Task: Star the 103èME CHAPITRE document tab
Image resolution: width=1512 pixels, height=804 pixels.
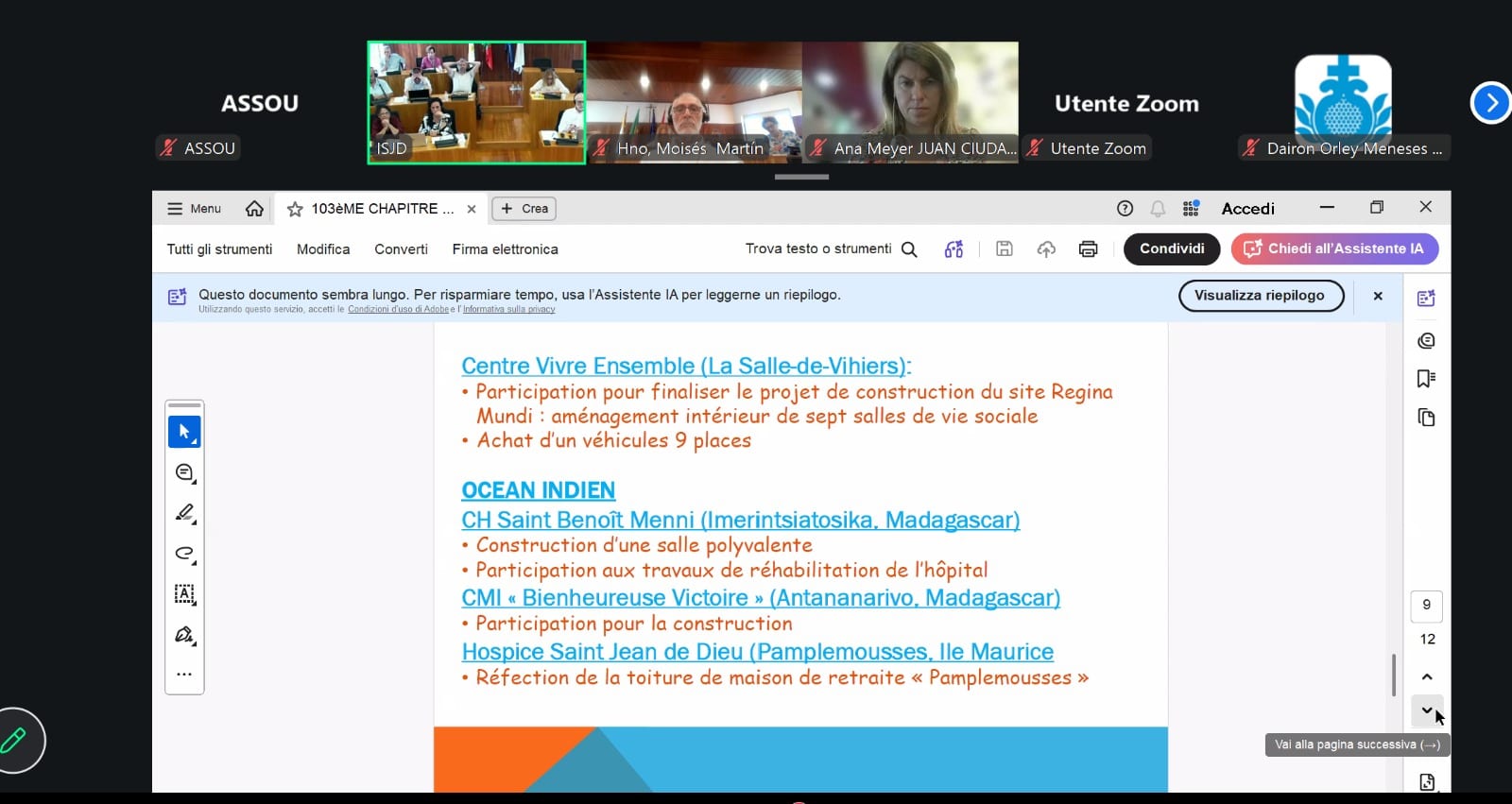Action: tap(295, 209)
